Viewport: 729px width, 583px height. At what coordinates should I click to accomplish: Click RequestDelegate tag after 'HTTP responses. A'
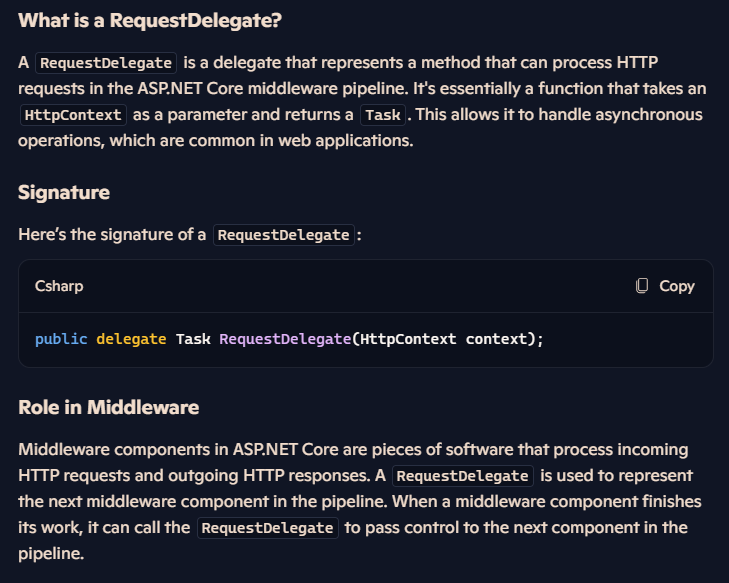click(x=463, y=476)
